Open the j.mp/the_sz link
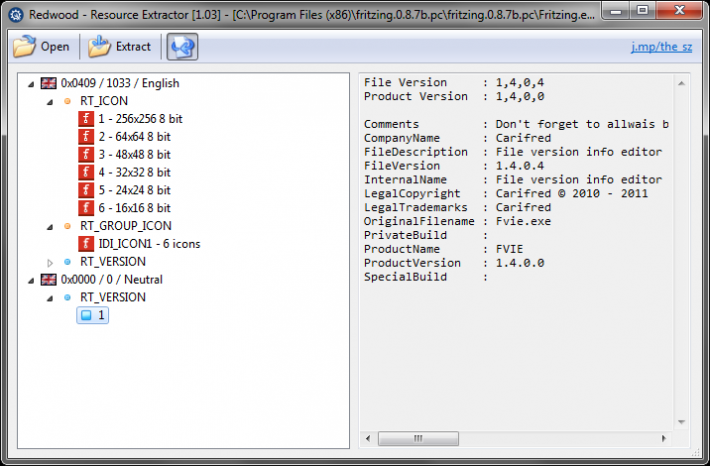The image size is (710, 466). pyautogui.click(x=661, y=47)
